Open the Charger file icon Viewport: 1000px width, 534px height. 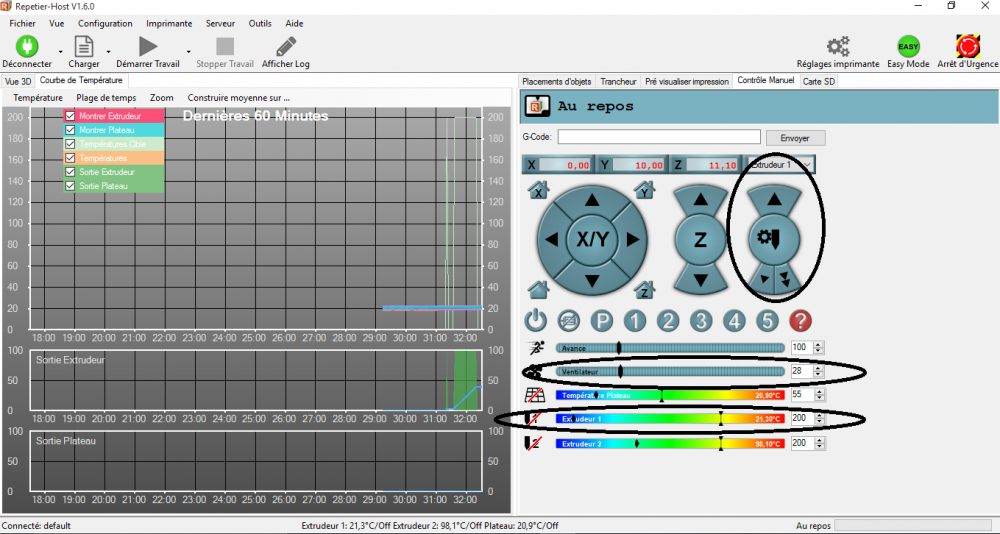click(x=84, y=46)
